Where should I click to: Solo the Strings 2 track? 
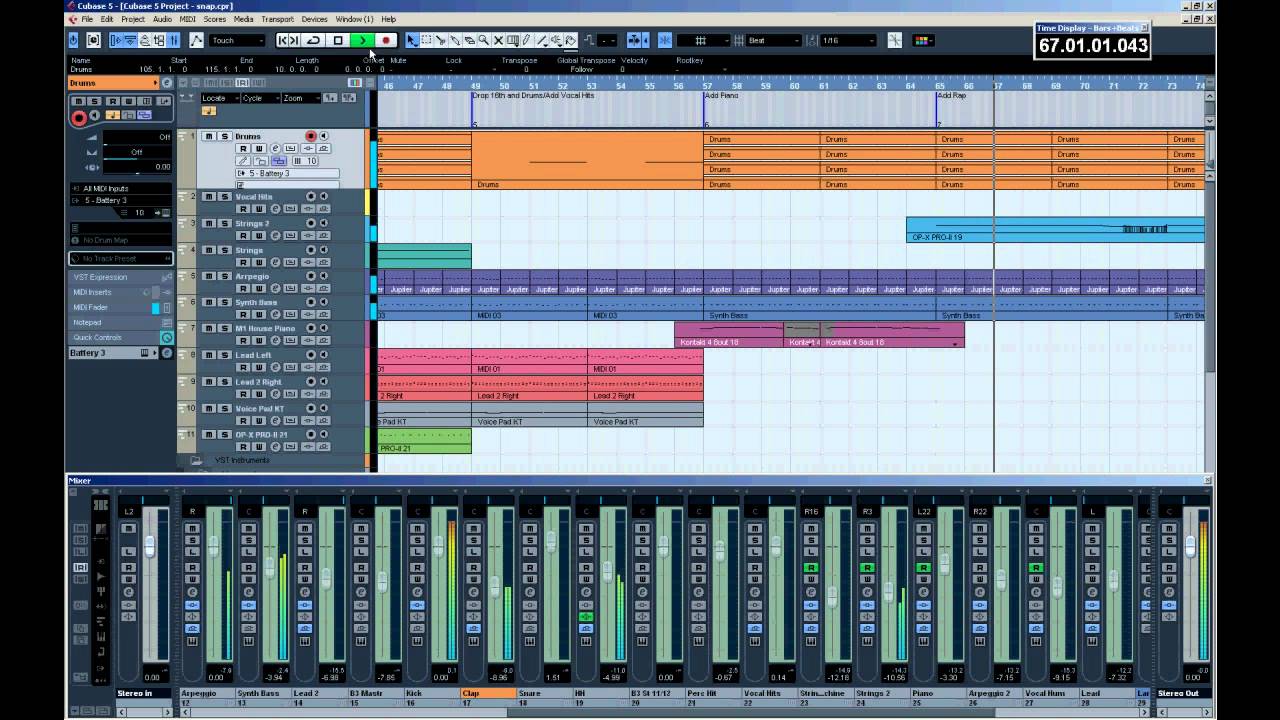click(224, 223)
